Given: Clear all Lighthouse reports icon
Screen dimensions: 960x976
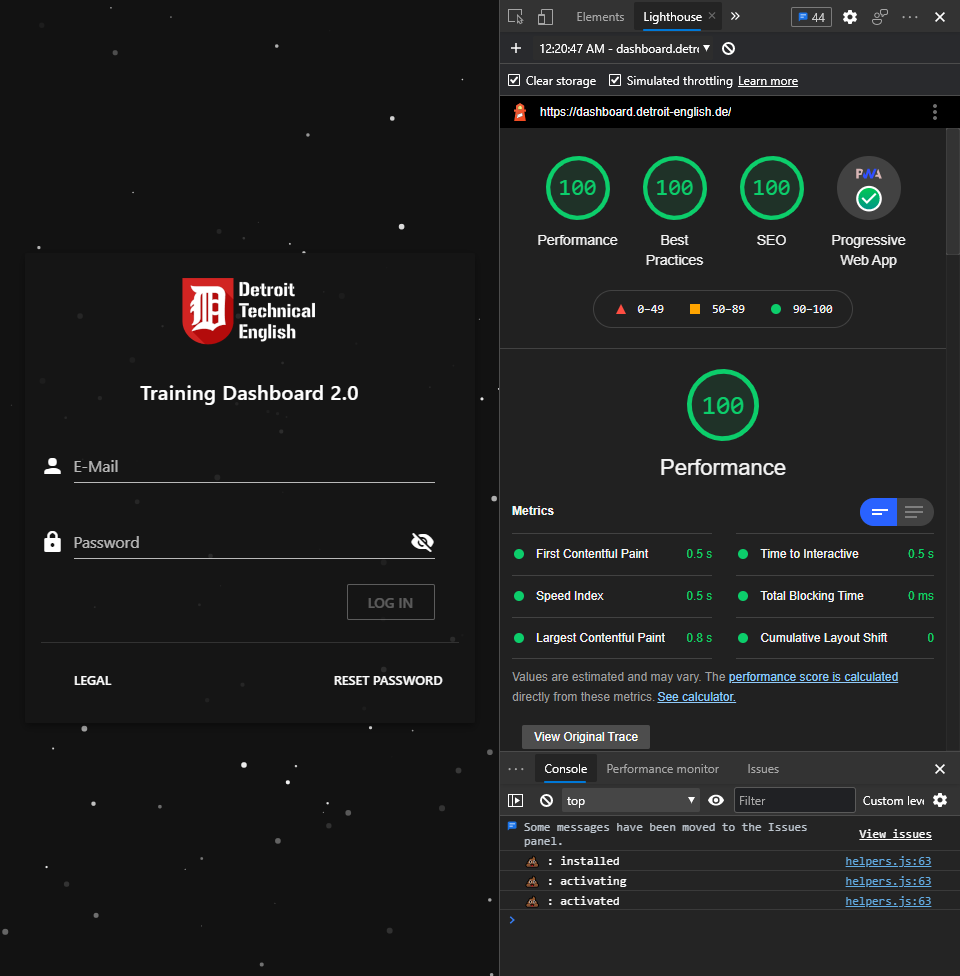Looking at the screenshot, I should [x=728, y=49].
